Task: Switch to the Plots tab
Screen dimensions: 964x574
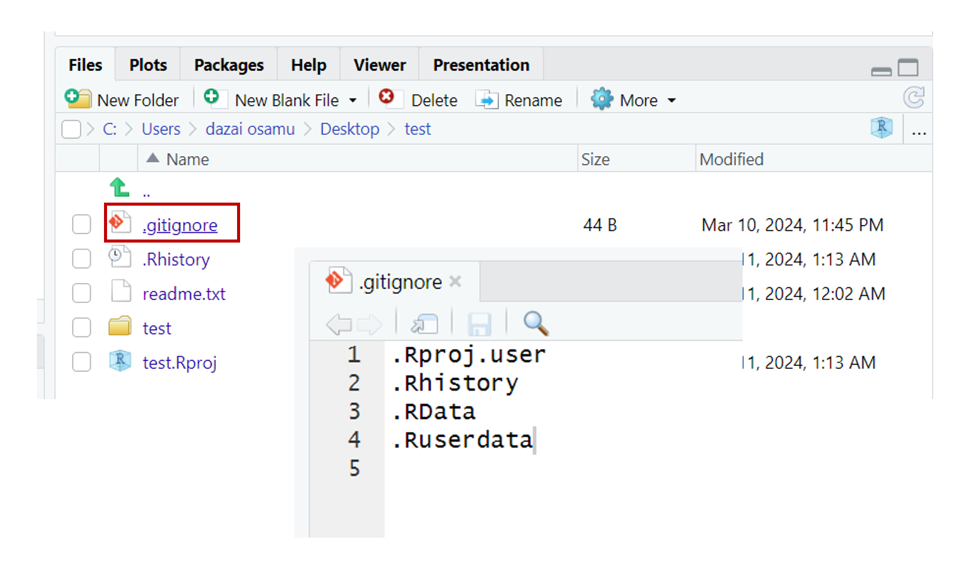Action: (x=148, y=65)
